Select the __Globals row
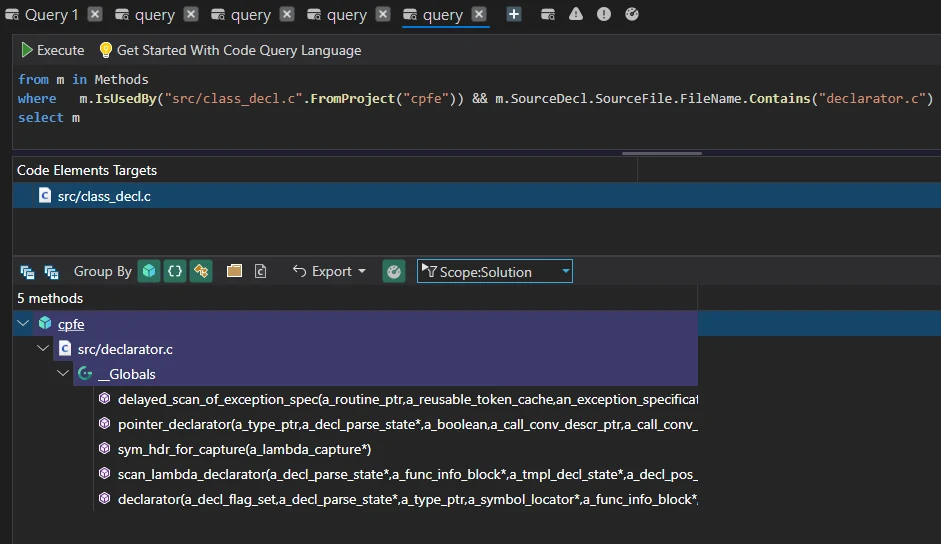 (385, 374)
